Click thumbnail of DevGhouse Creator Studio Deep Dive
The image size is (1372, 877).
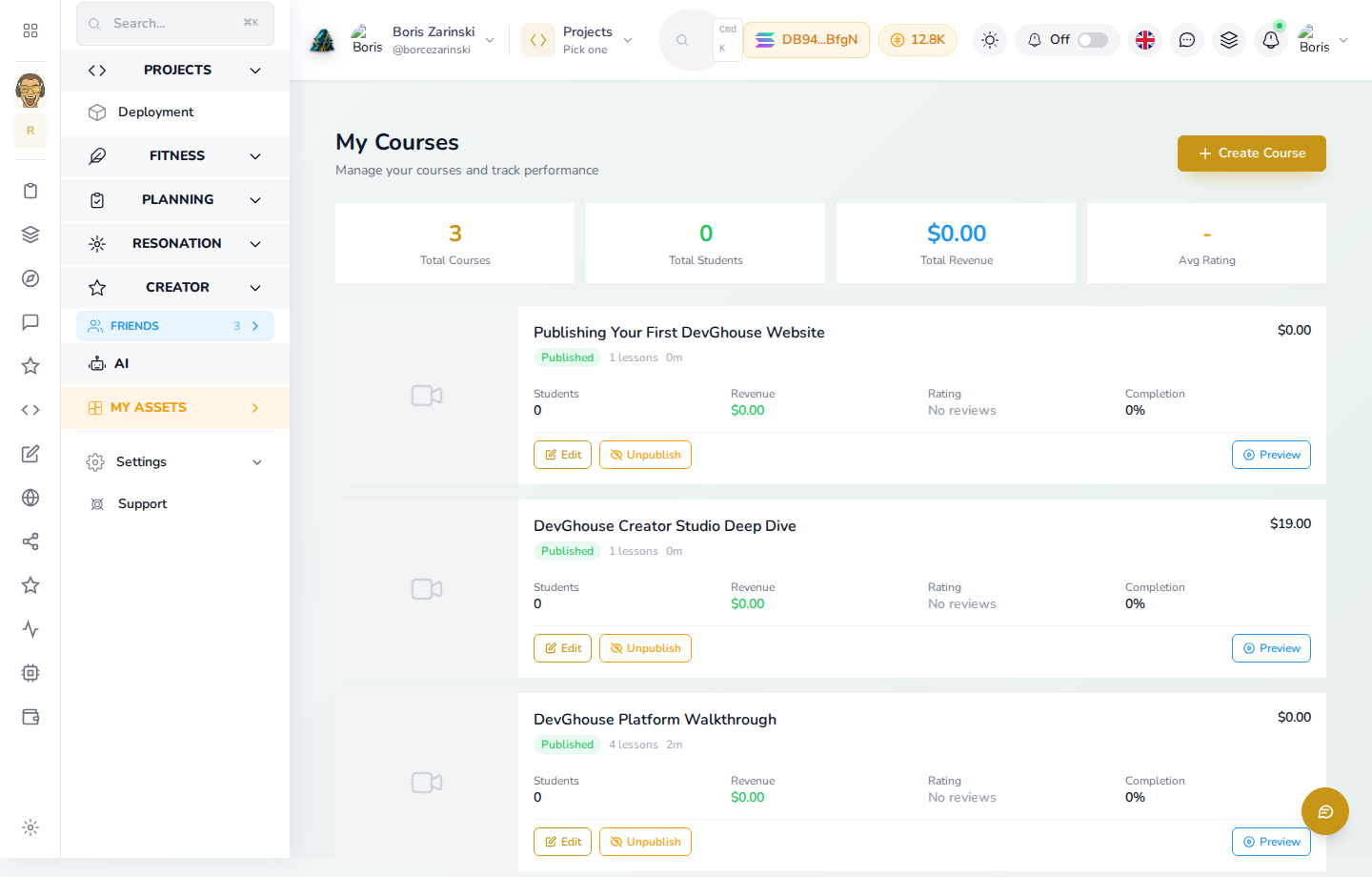click(427, 589)
